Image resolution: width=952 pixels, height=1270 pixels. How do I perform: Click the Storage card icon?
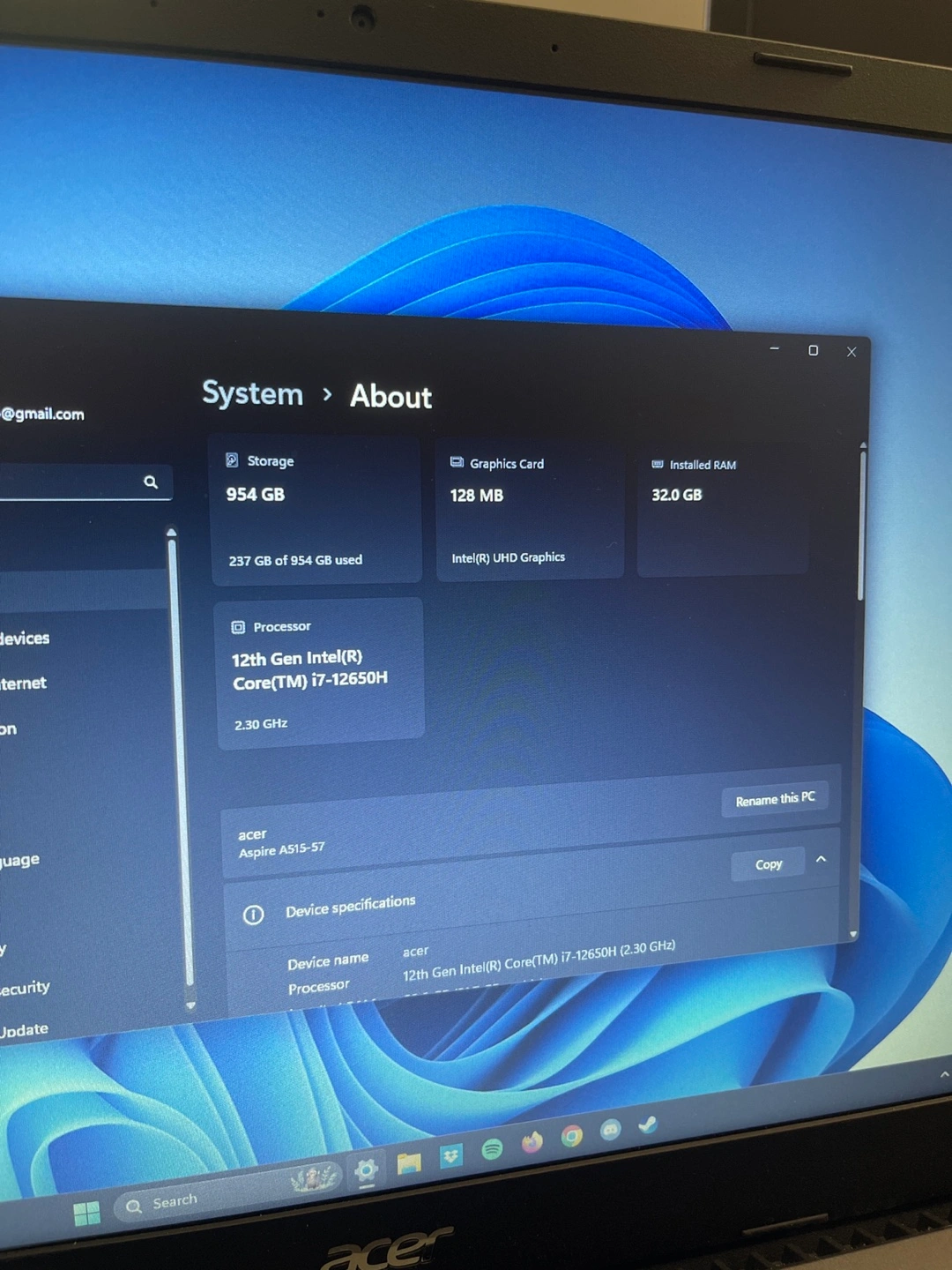tap(232, 459)
